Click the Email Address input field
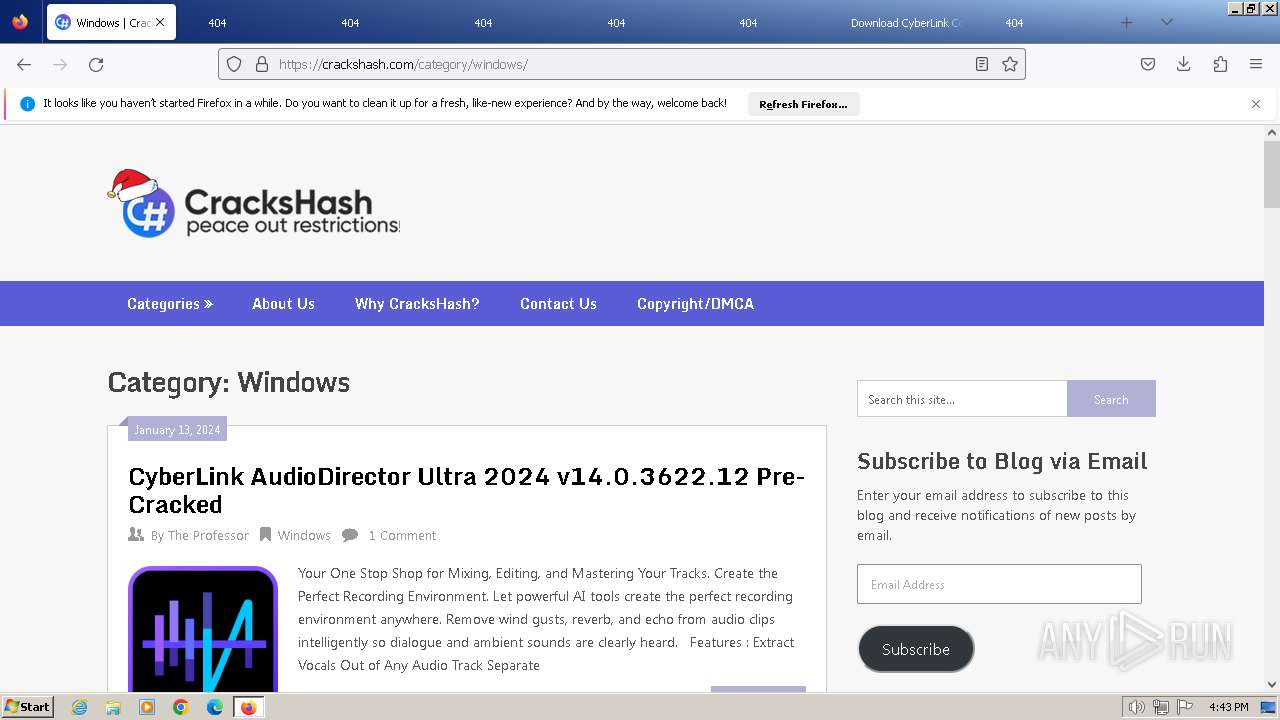 999,584
